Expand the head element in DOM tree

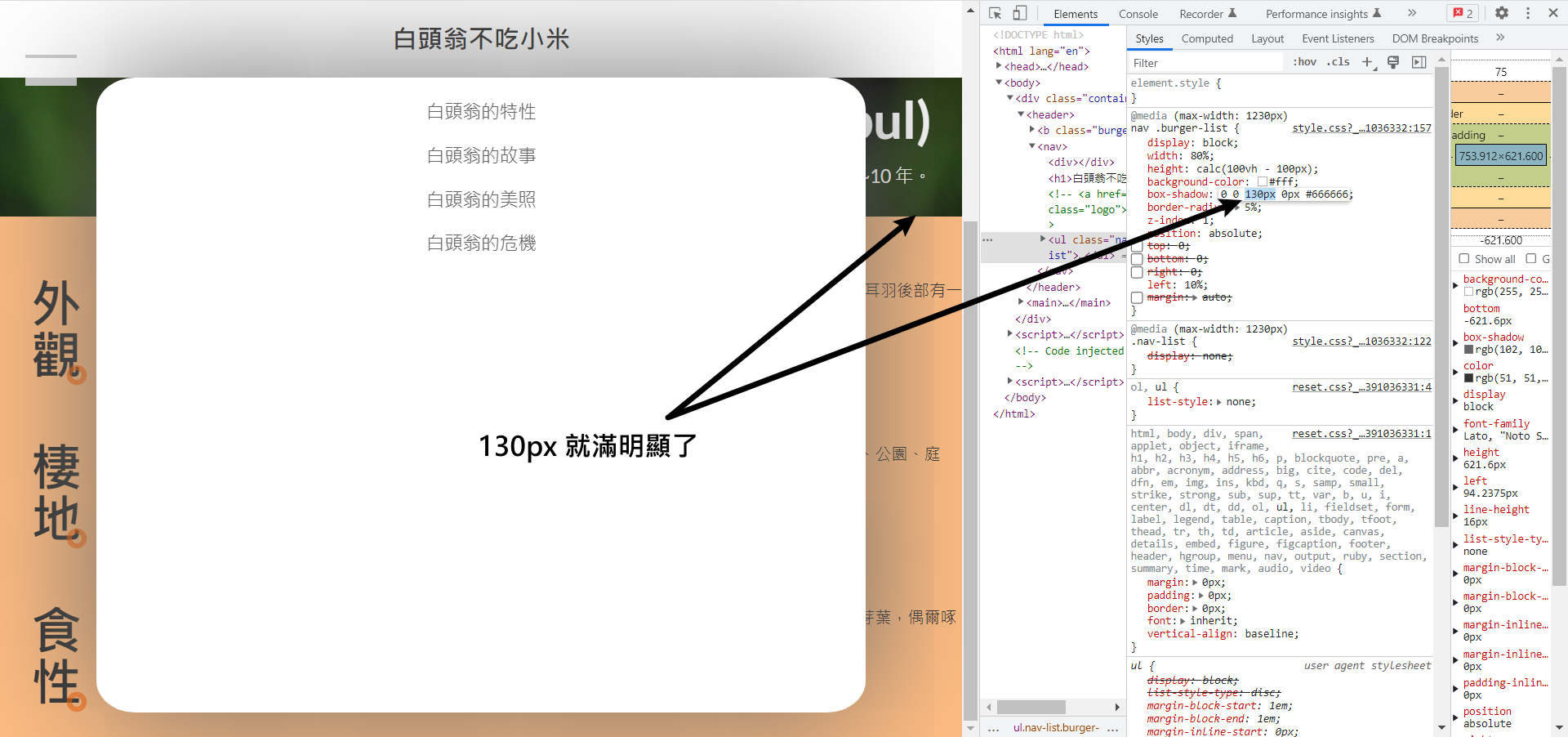pyautogui.click(x=999, y=66)
